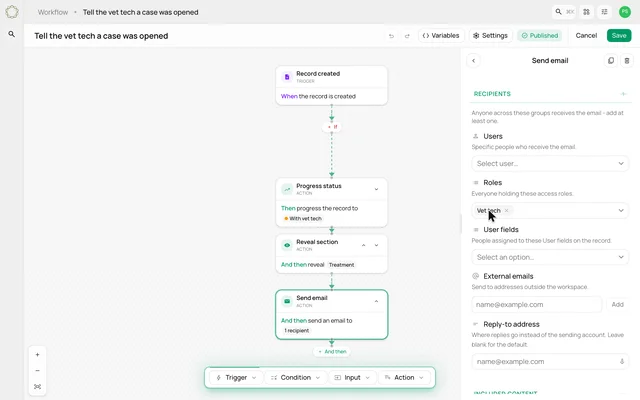Click the Reply-to address input field
Image resolution: width=640 pixels, height=400 pixels.
[x=550, y=362]
